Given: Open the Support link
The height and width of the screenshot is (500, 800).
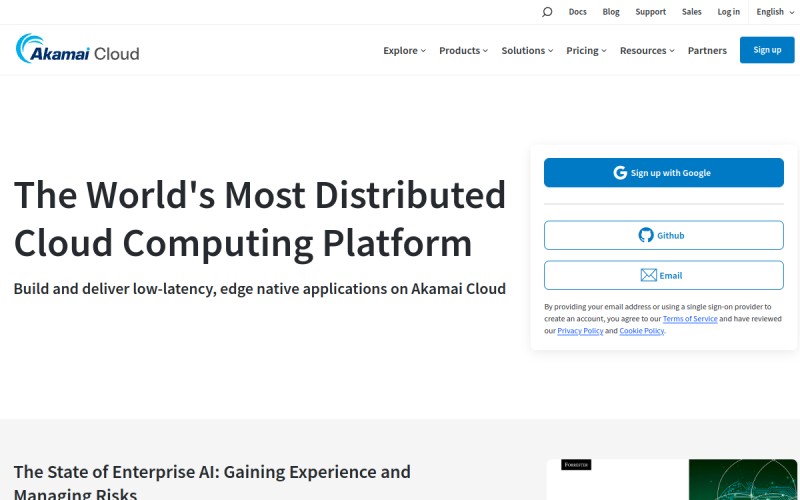Looking at the screenshot, I should 651,12.
